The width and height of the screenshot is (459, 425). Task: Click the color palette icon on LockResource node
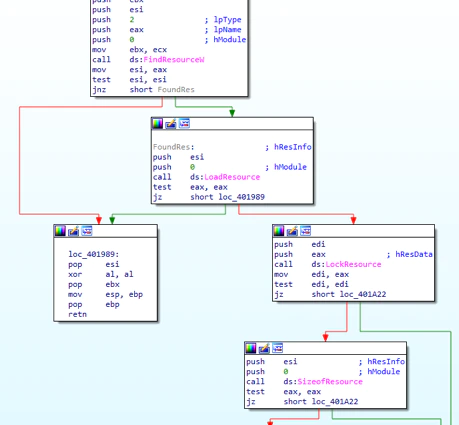pyautogui.click(x=279, y=231)
